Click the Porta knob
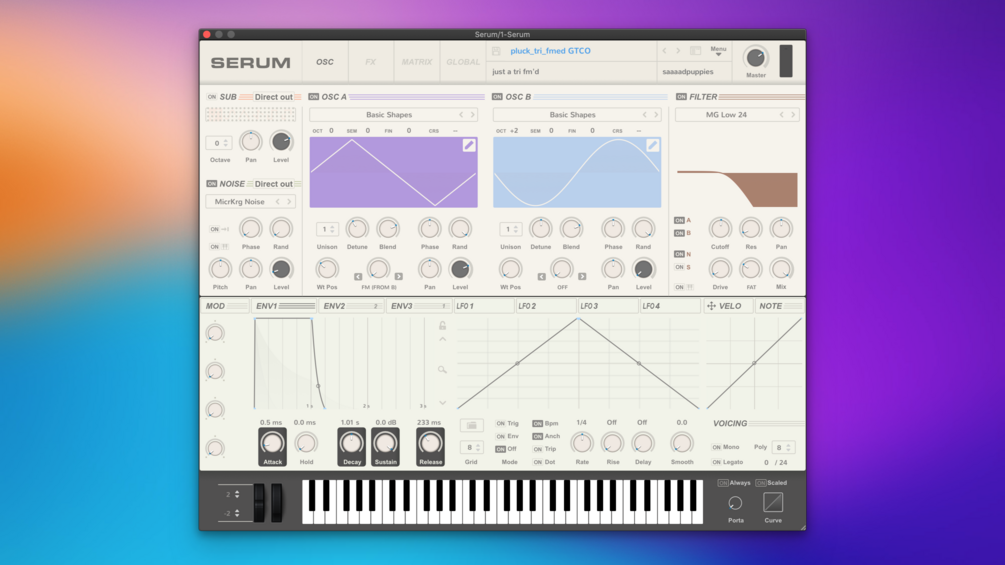This screenshot has width=1005, height=565. coord(735,504)
